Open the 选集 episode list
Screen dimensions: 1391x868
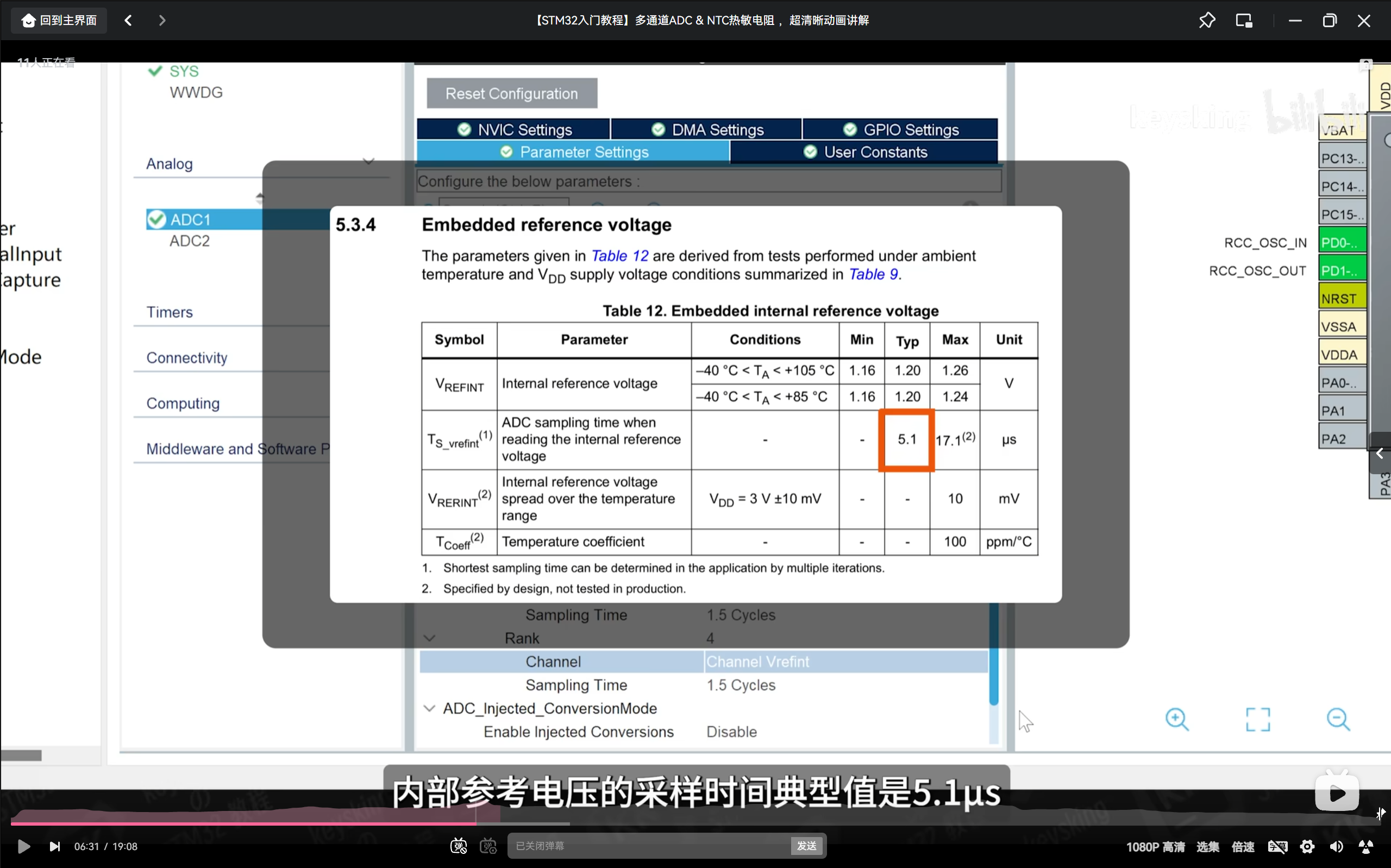click(x=1207, y=846)
